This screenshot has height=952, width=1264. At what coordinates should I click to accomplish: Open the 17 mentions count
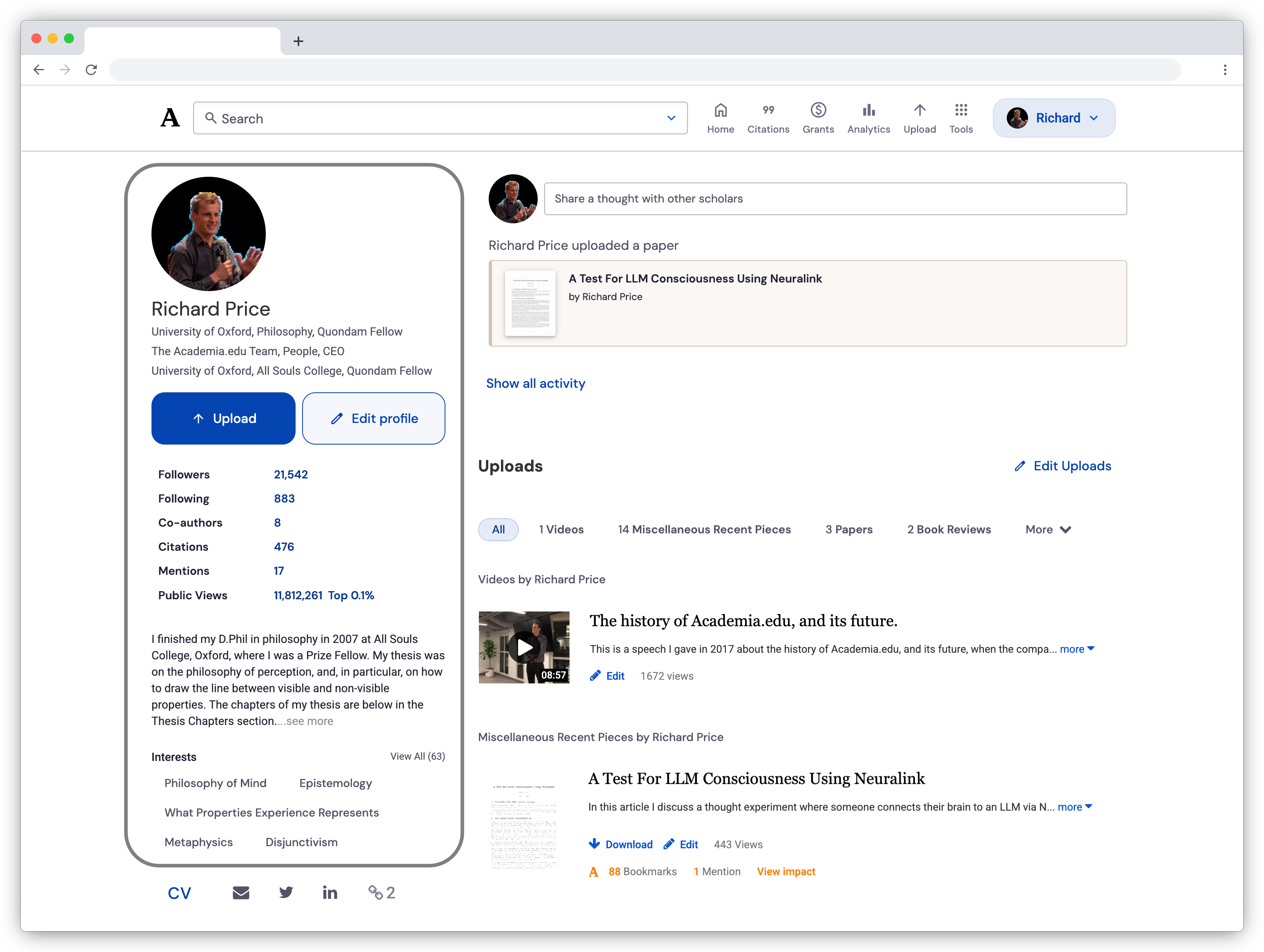pyautogui.click(x=279, y=571)
